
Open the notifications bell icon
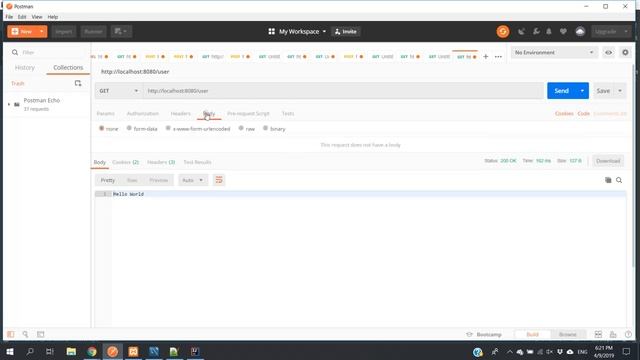coord(549,31)
